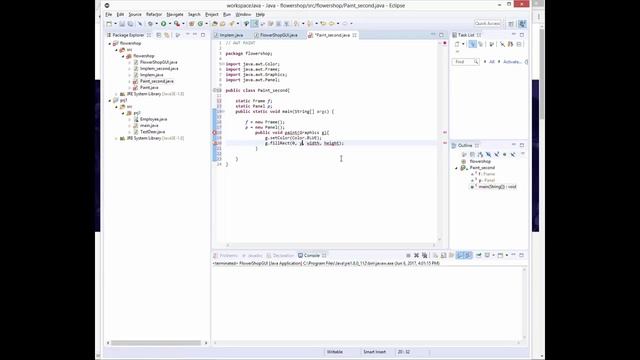The width and height of the screenshot is (640, 360).
Task: Click the green Run button in the toolbar
Action: click(164, 24)
